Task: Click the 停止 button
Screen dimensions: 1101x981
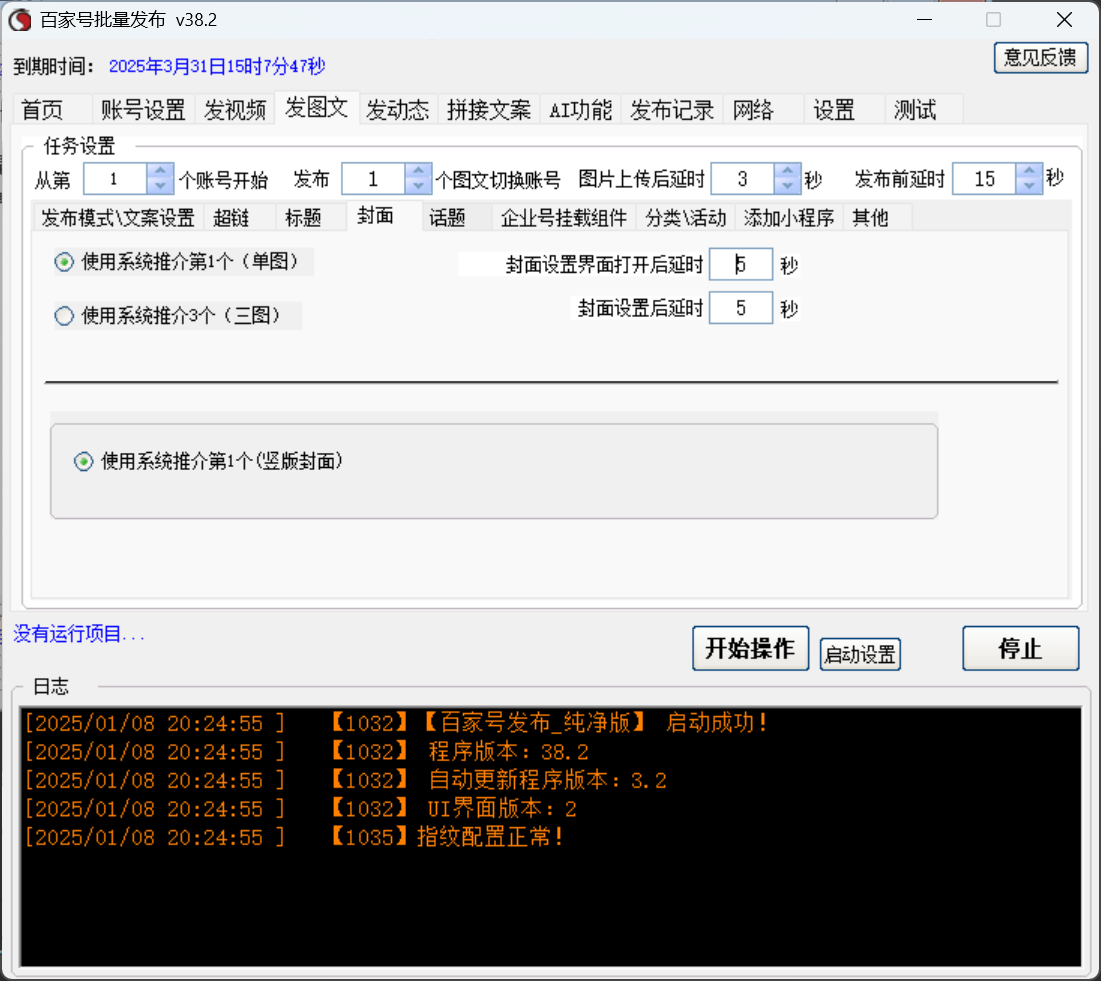Action: click(x=1020, y=648)
